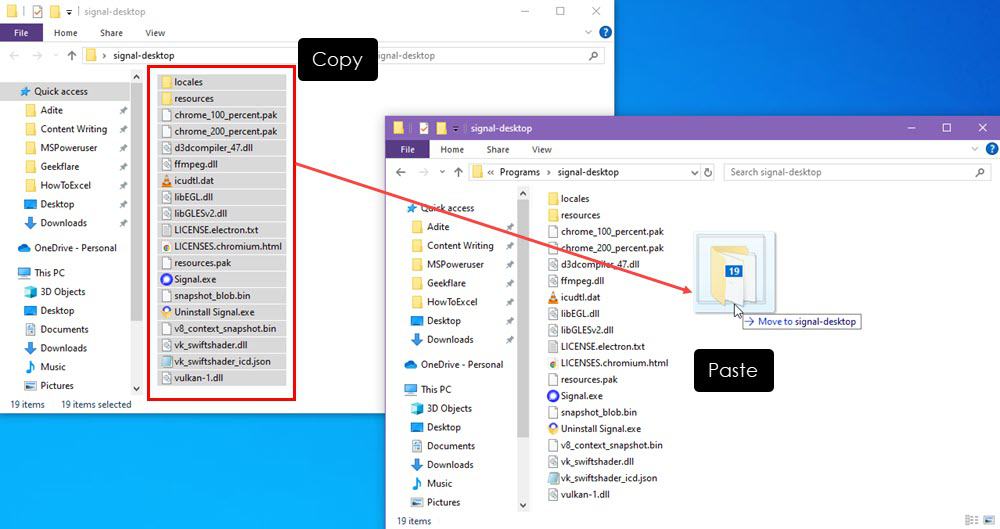The height and width of the screenshot is (529, 1000).
Task: Open address history dropdown in front window
Action: 695,172
